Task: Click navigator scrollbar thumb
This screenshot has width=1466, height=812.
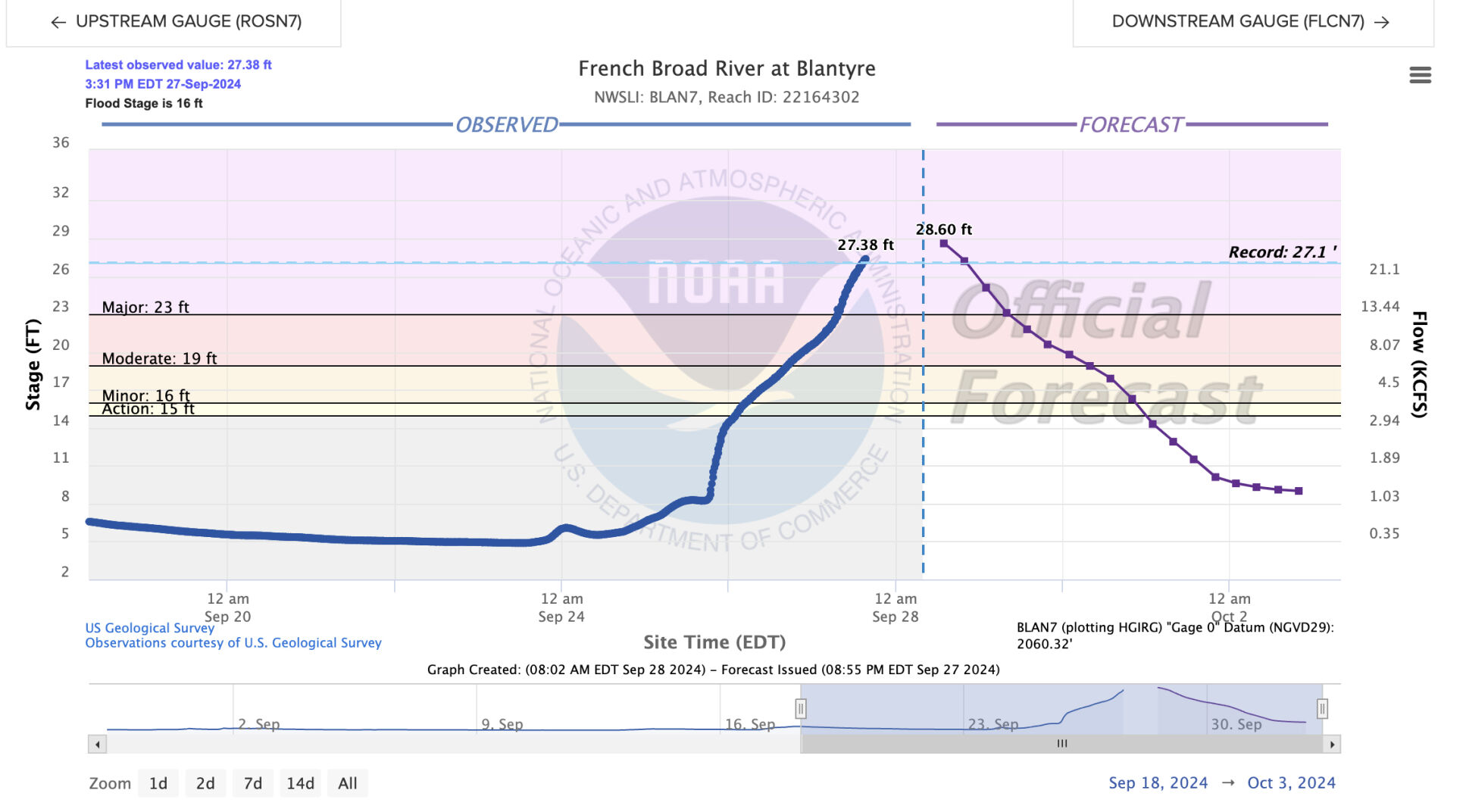Action: click(1062, 744)
